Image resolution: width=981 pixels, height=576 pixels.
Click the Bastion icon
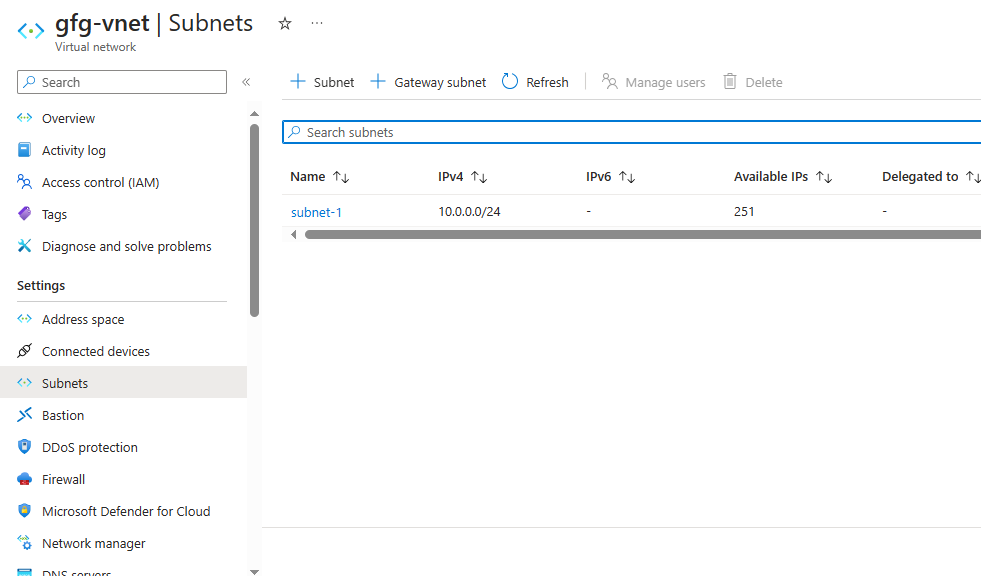[x=24, y=414]
